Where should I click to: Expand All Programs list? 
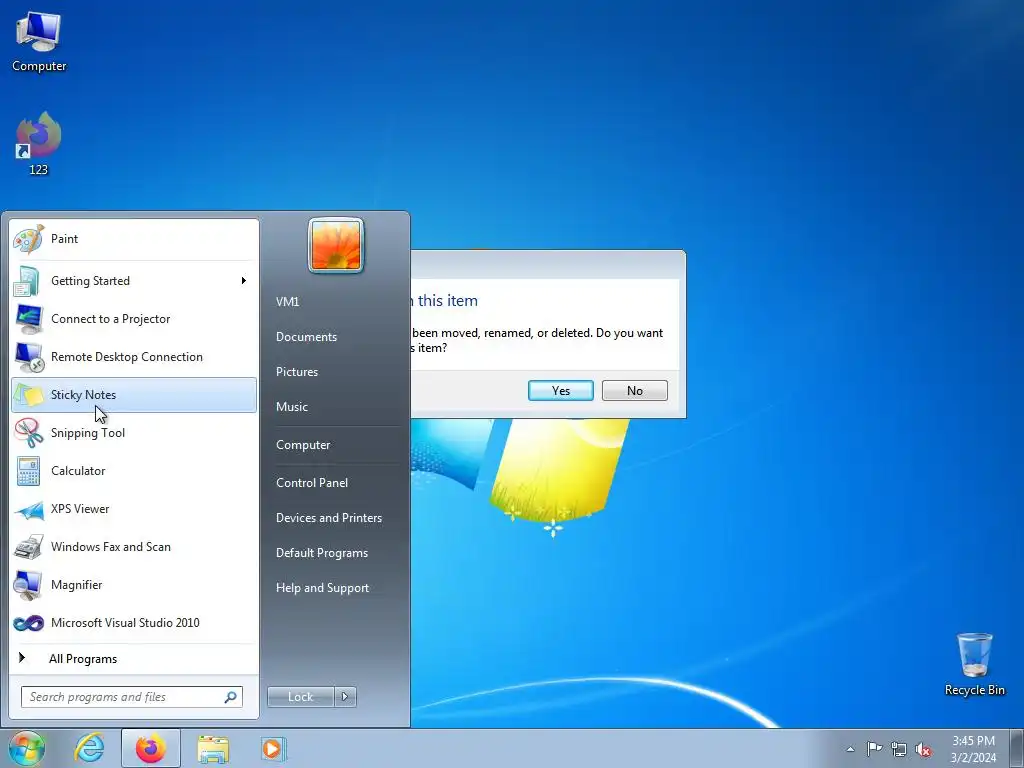click(134, 659)
